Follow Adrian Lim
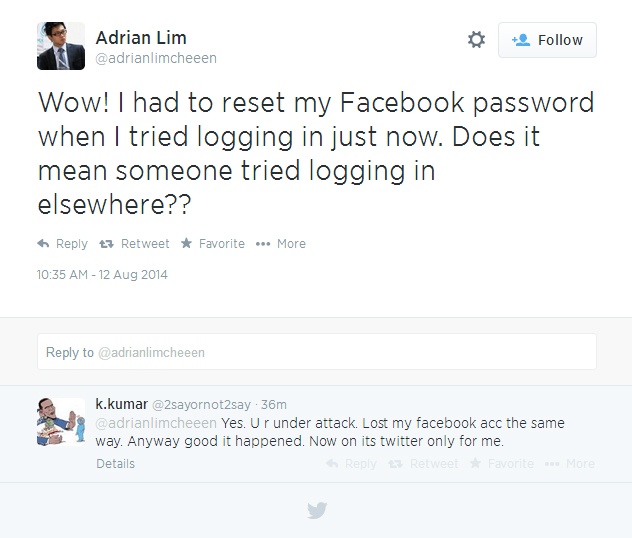This screenshot has width=632, height=538. (x=547, y=40)
